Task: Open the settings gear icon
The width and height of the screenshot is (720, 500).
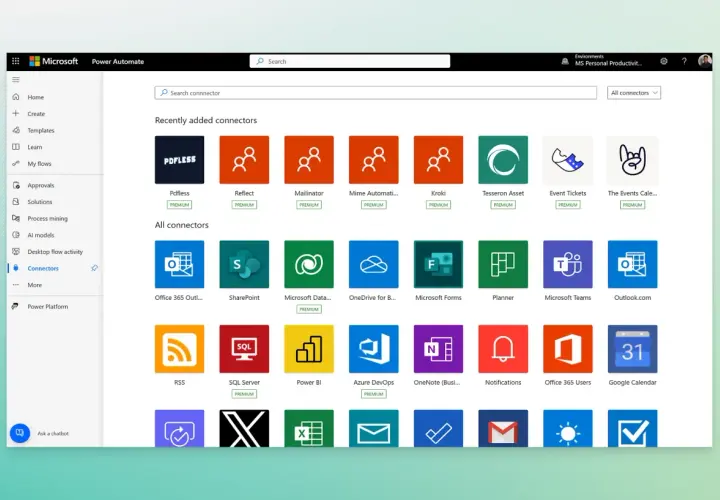Action: click(664, 61)
